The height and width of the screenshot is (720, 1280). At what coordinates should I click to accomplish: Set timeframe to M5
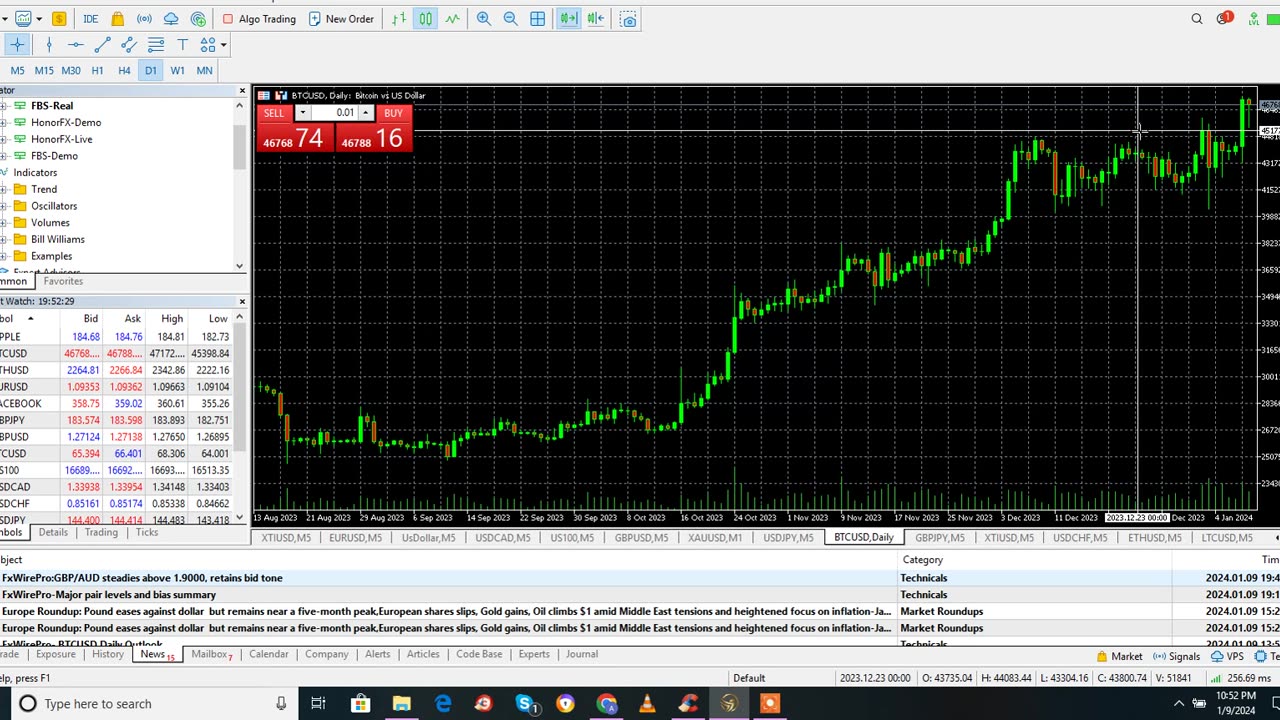point(17,70)
